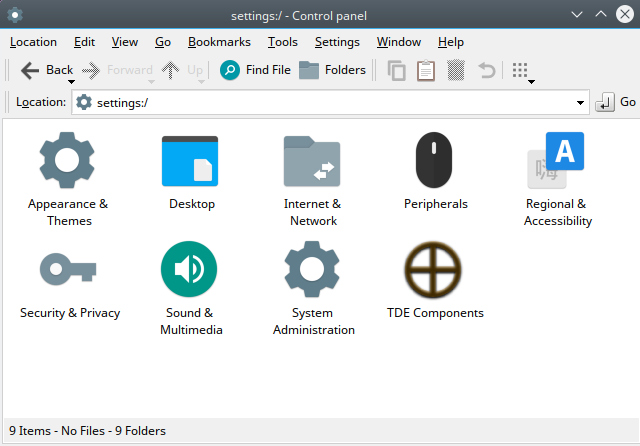
Task: Click inside the Location text field
Action: pyautogui.click(x=330, y=102)
